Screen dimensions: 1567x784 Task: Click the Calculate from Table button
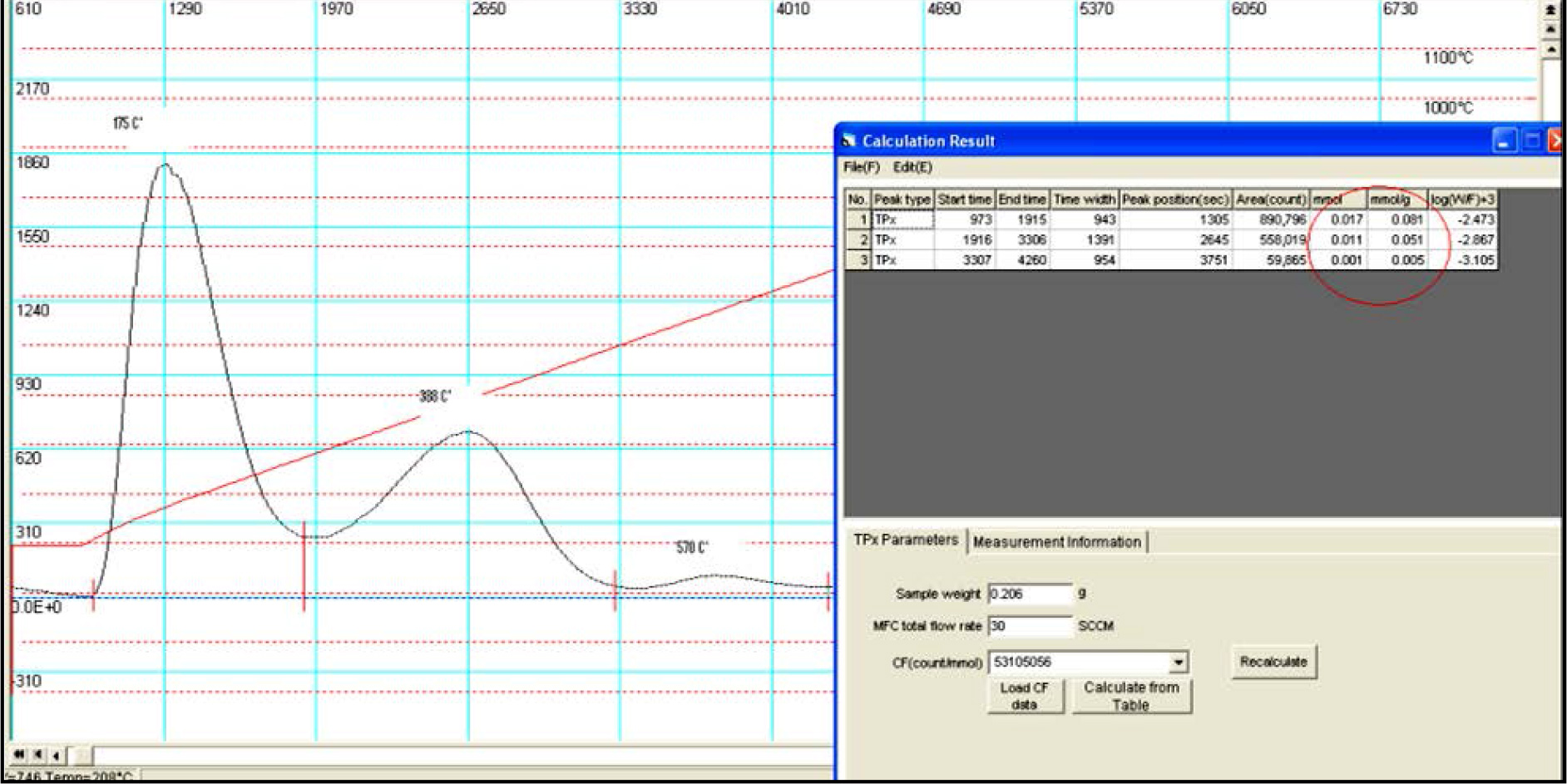click(1131, 696)
